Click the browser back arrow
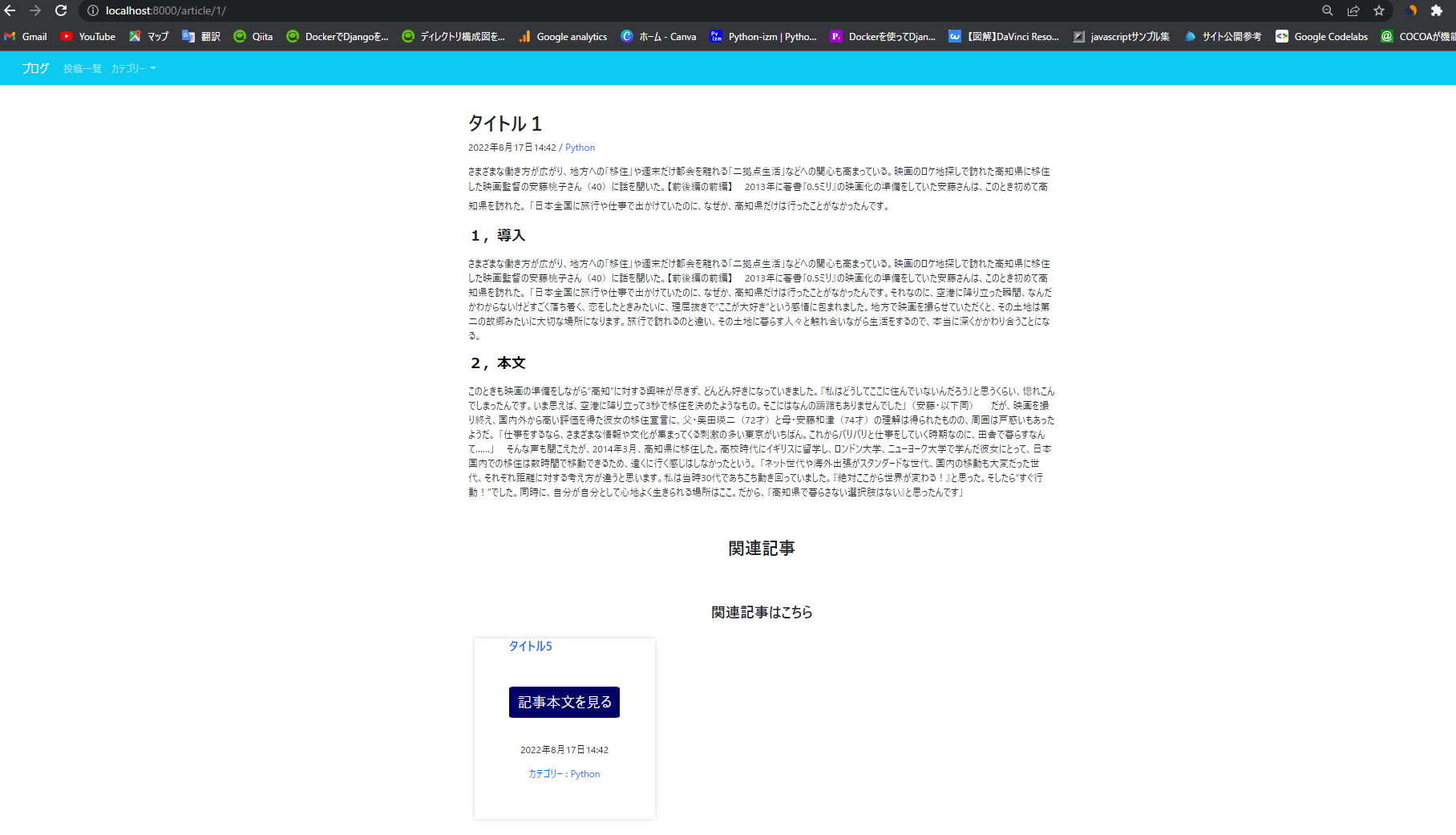 (x=10, y=10)
